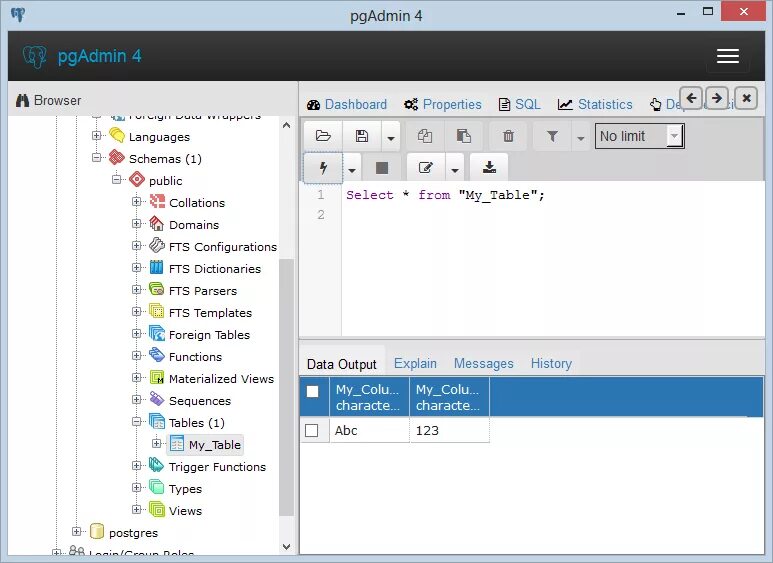Click the Stop query square icon

(x=382, y=168)
